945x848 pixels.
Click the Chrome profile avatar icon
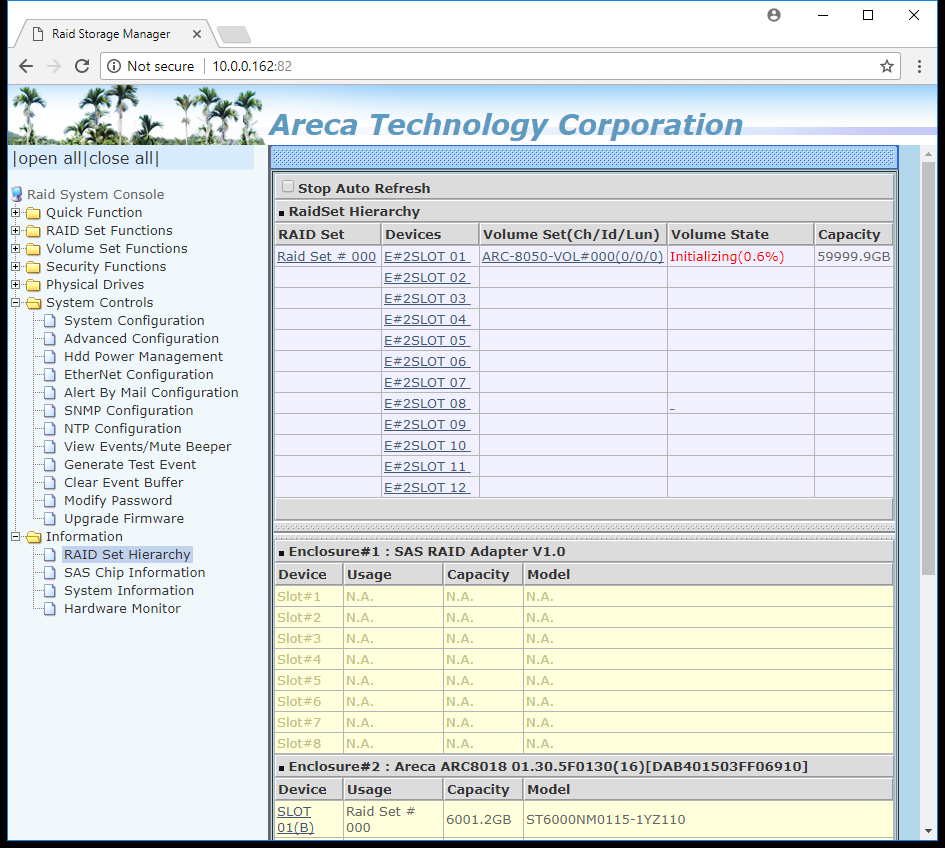(774, 15)
